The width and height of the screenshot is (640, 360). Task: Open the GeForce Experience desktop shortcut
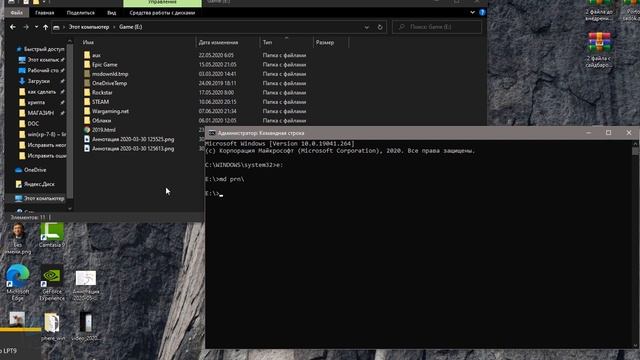(52, 282)
